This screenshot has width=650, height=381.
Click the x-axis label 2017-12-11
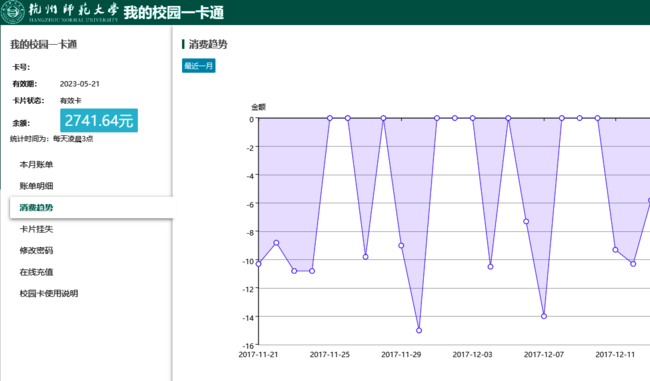point(615,354)
